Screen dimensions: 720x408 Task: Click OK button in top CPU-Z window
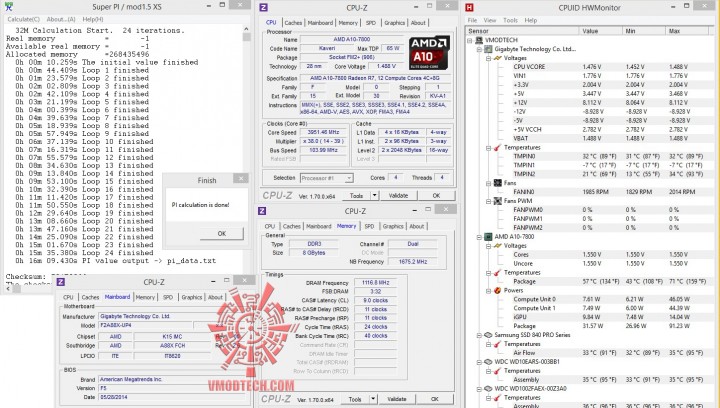click(x=436, y=196)
